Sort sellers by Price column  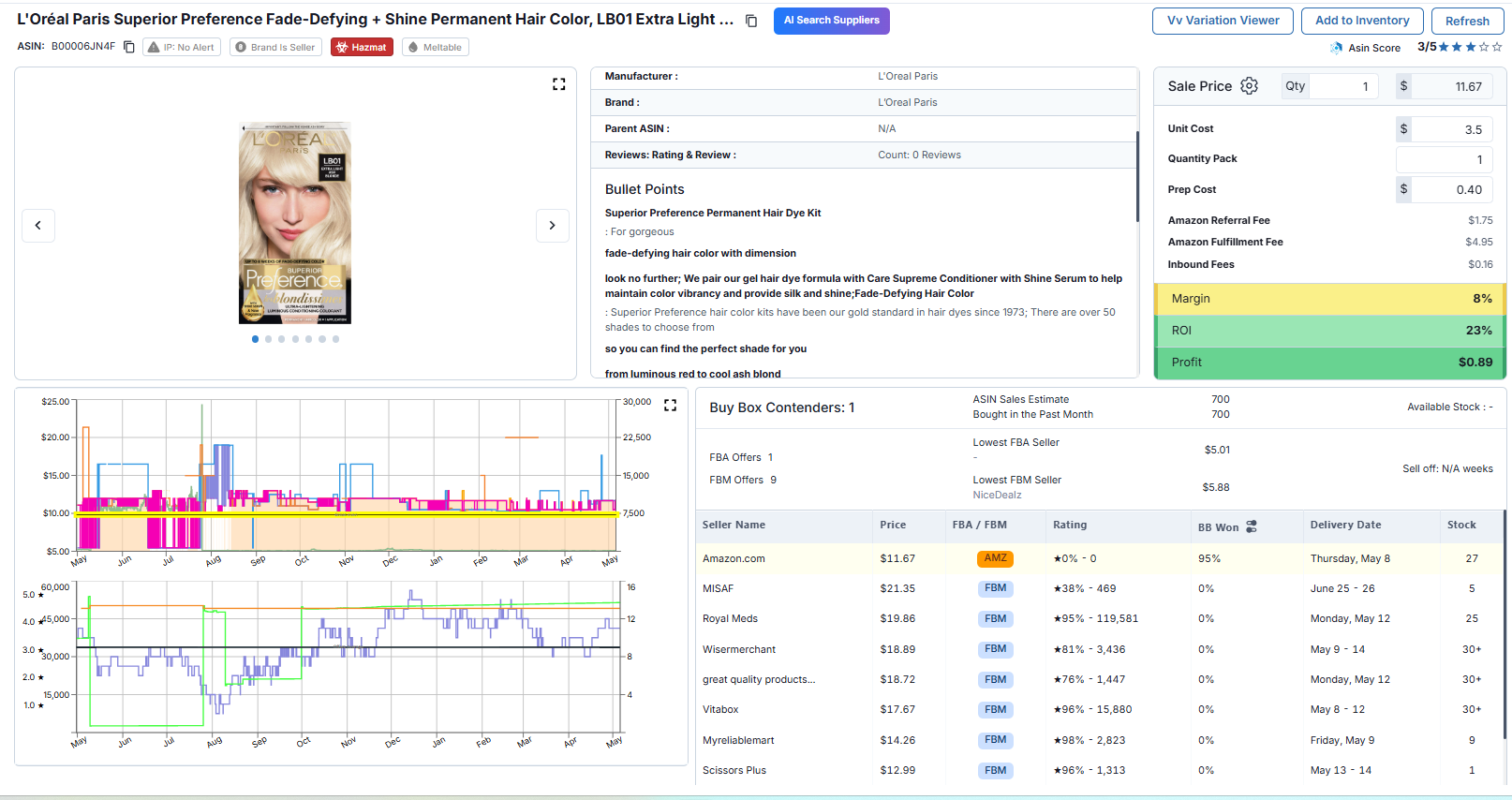(893, 526)
